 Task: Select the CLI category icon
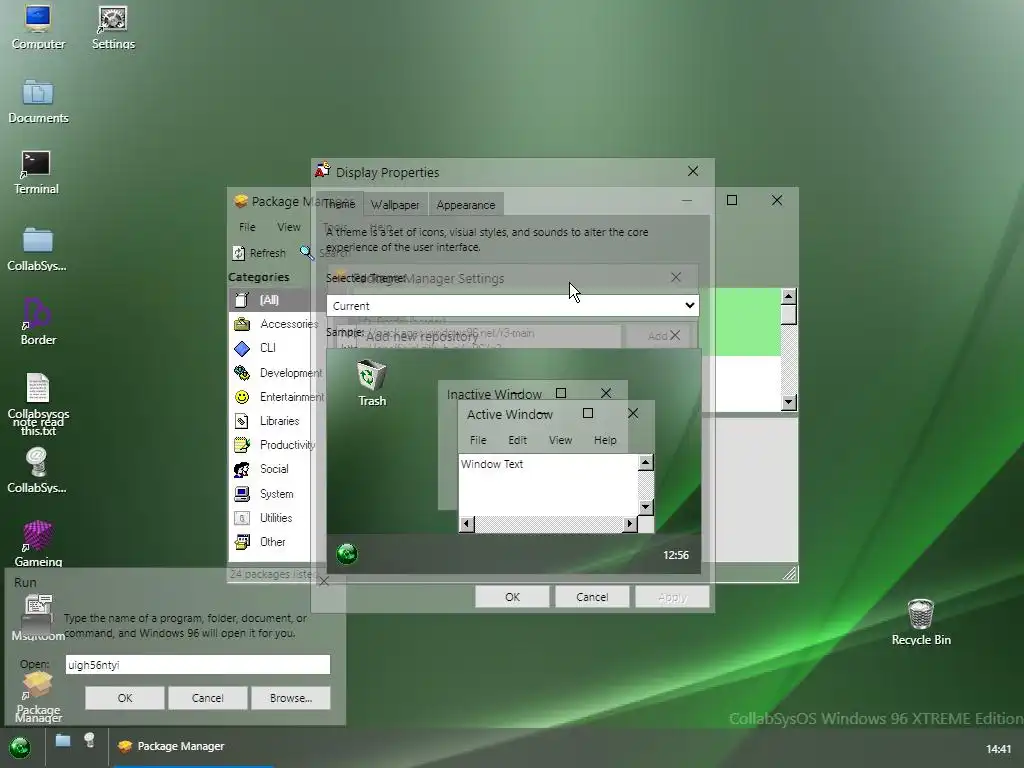click(x=242, y=348)
